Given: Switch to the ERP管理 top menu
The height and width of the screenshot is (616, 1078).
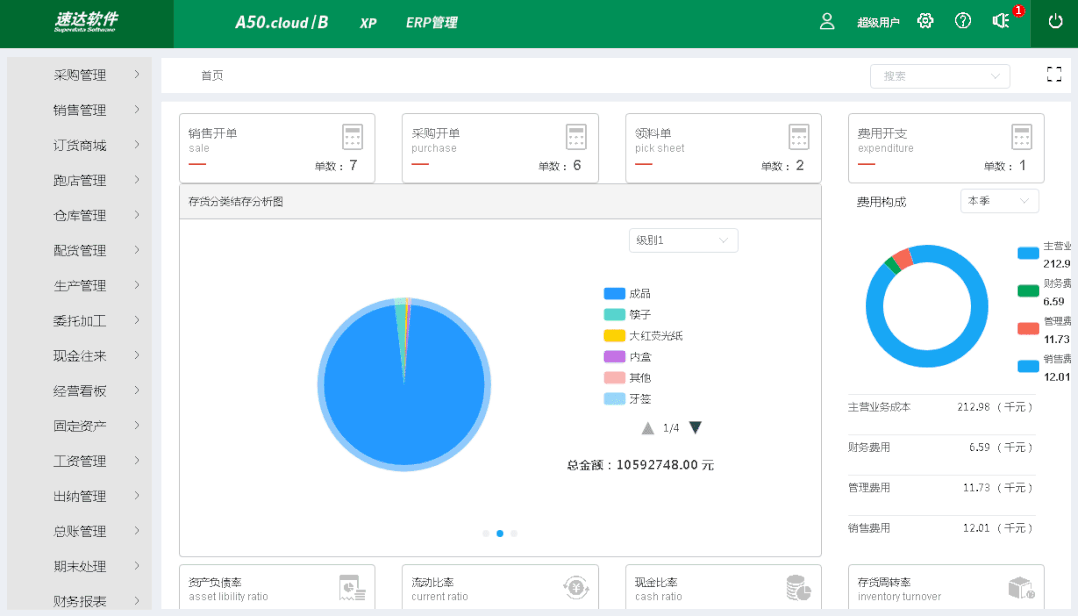Looking at the screenshot, I should [x=431, y=22].
